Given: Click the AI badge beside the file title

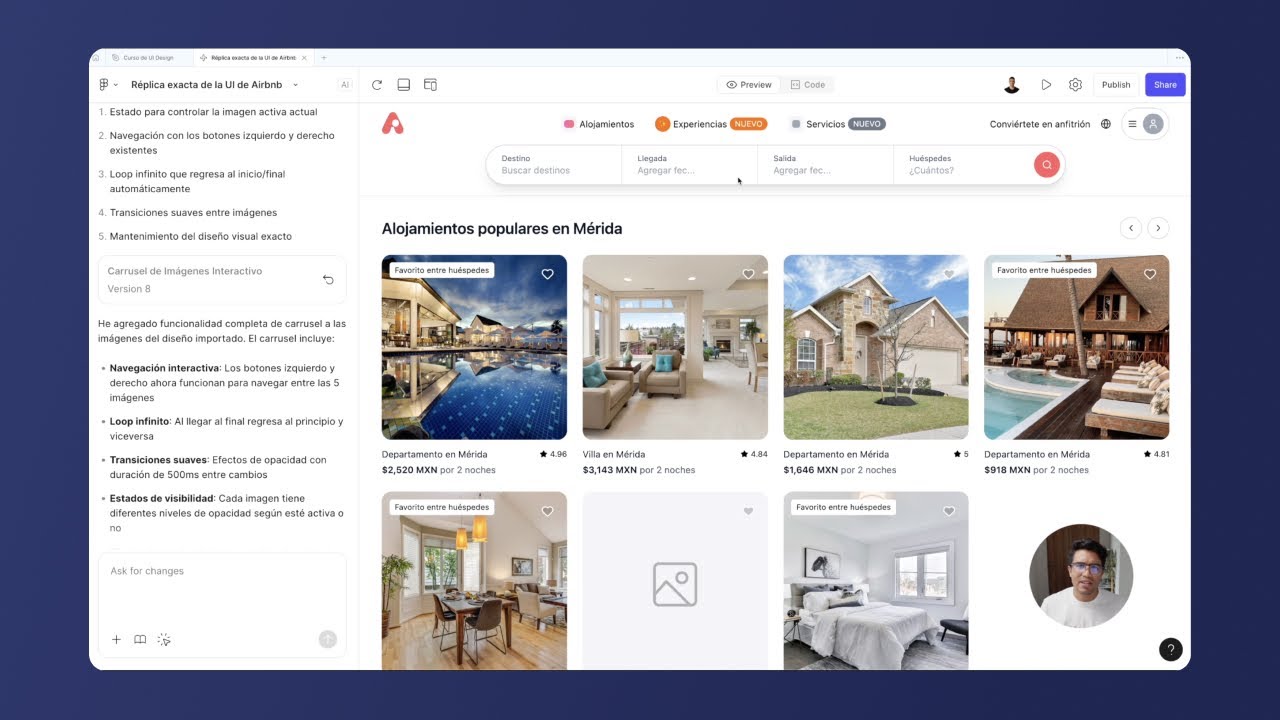Looking at the screenshot, I should (345, 85).
